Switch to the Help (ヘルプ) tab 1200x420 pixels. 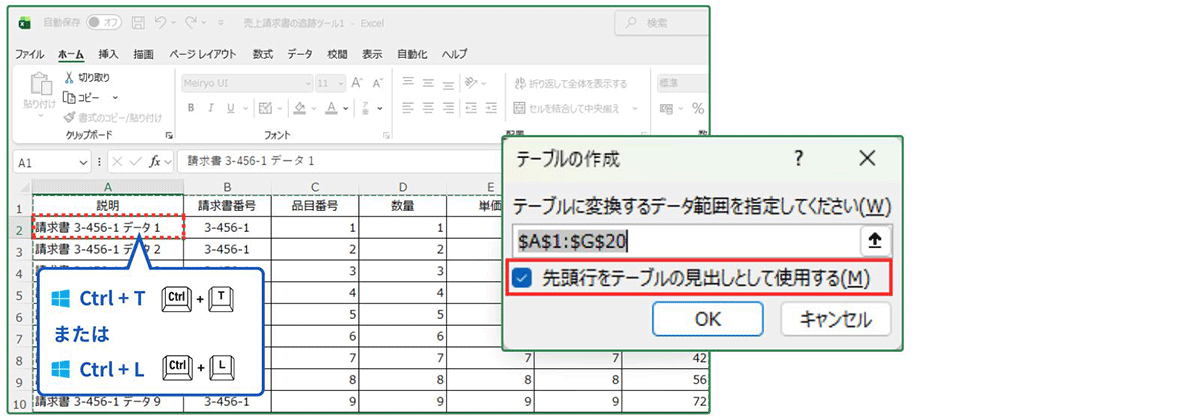pyautogui.click(x=454, y=54)
